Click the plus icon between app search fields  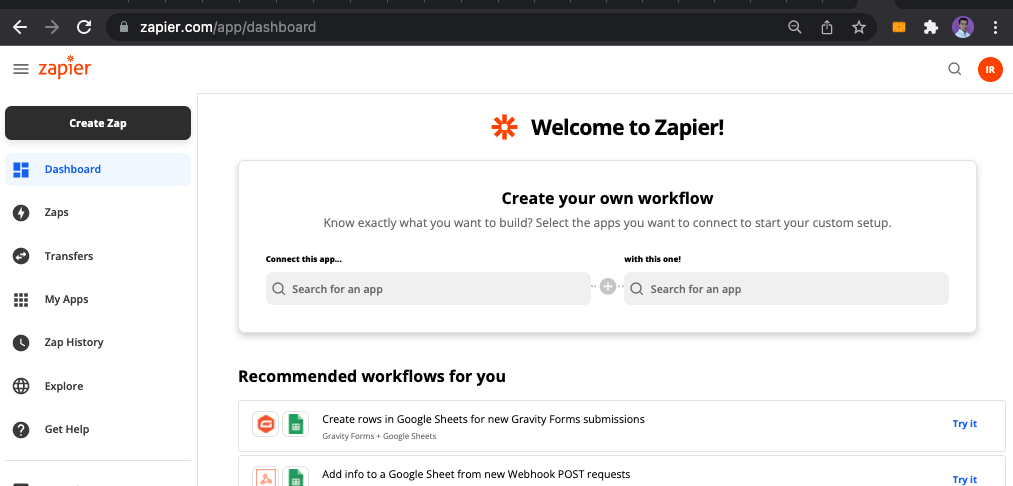[608, 286]
